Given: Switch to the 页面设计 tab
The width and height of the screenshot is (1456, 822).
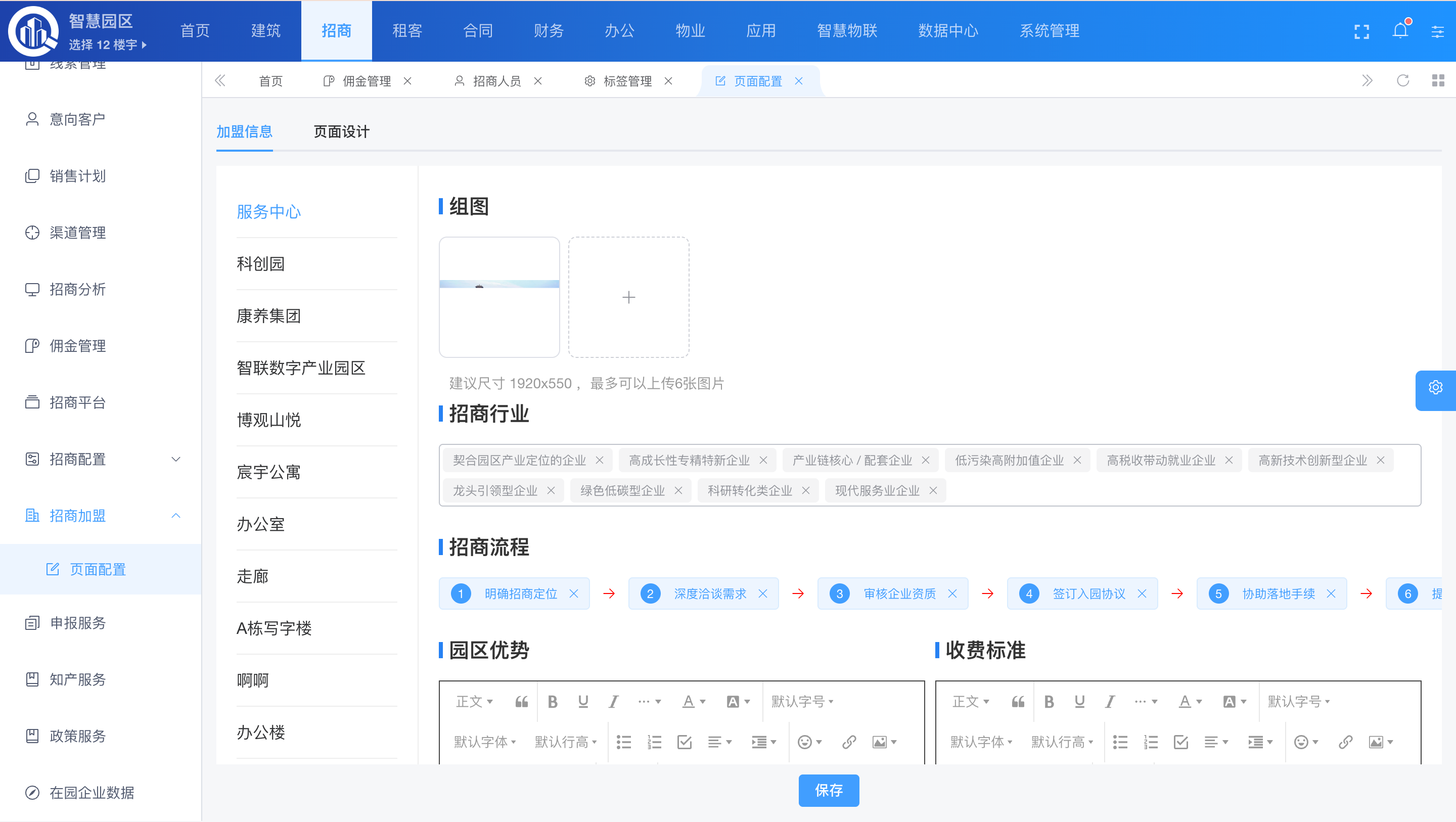Looking at the screenshot, I should tap(341, 132).
